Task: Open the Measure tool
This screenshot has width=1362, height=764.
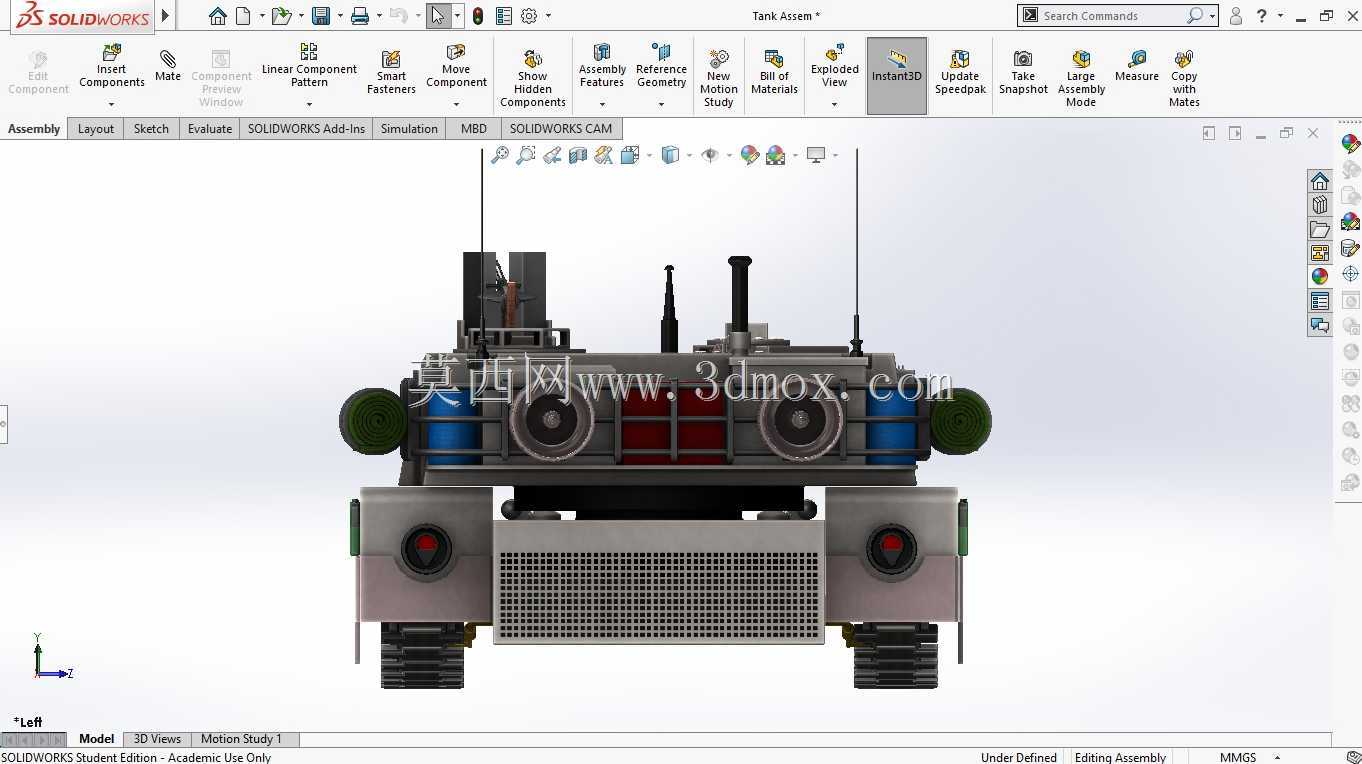Action: click(x=1137, y=67)
